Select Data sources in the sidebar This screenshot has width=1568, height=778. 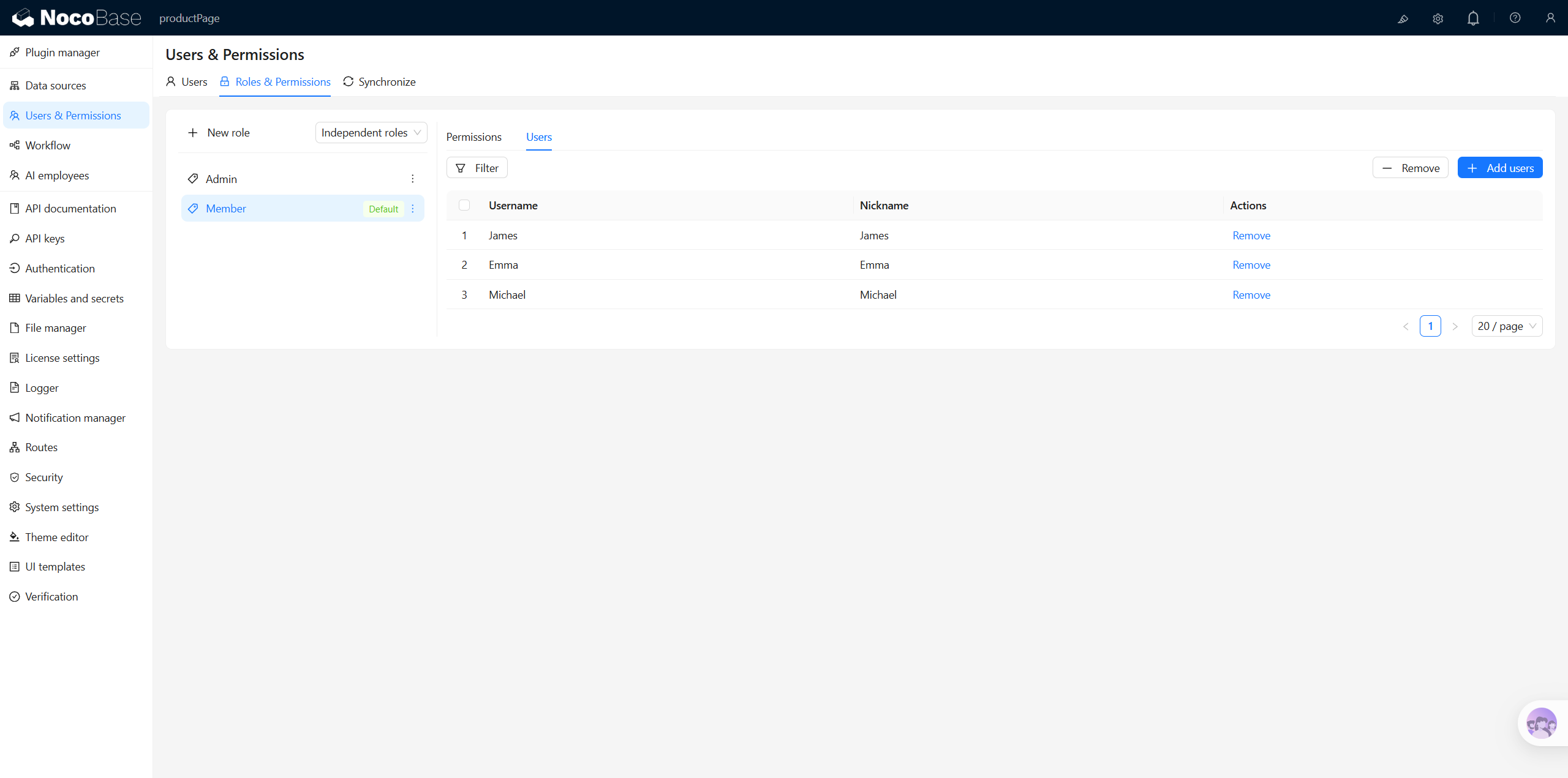point(56,85)
